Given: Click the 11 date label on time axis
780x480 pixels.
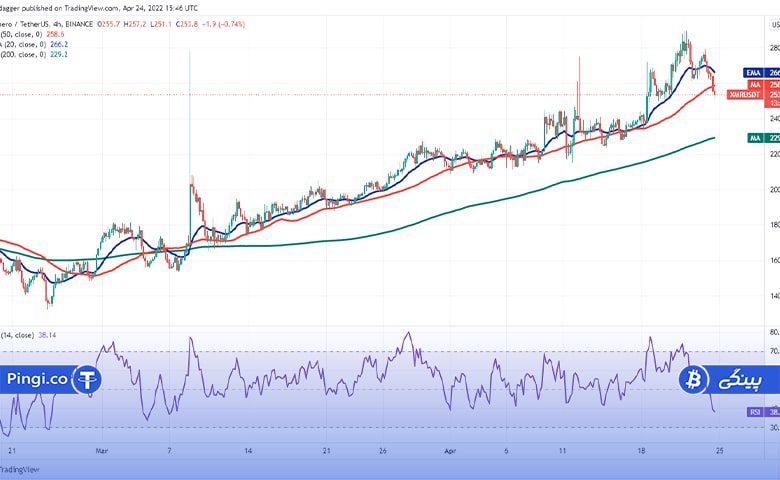Looking at the screenshot, I should [562, 451].
